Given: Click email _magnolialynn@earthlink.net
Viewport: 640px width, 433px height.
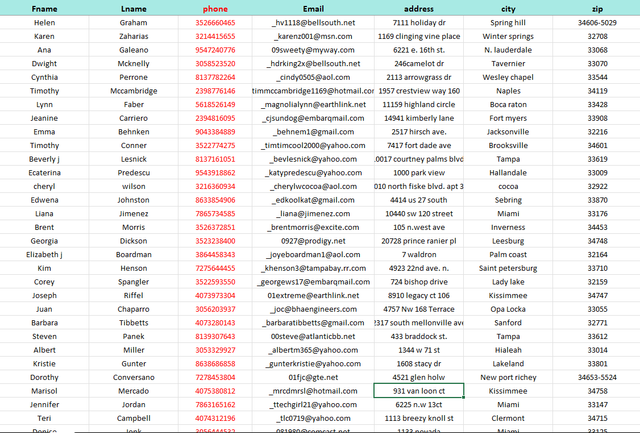Looking at the screenshot, I should 313,104.
